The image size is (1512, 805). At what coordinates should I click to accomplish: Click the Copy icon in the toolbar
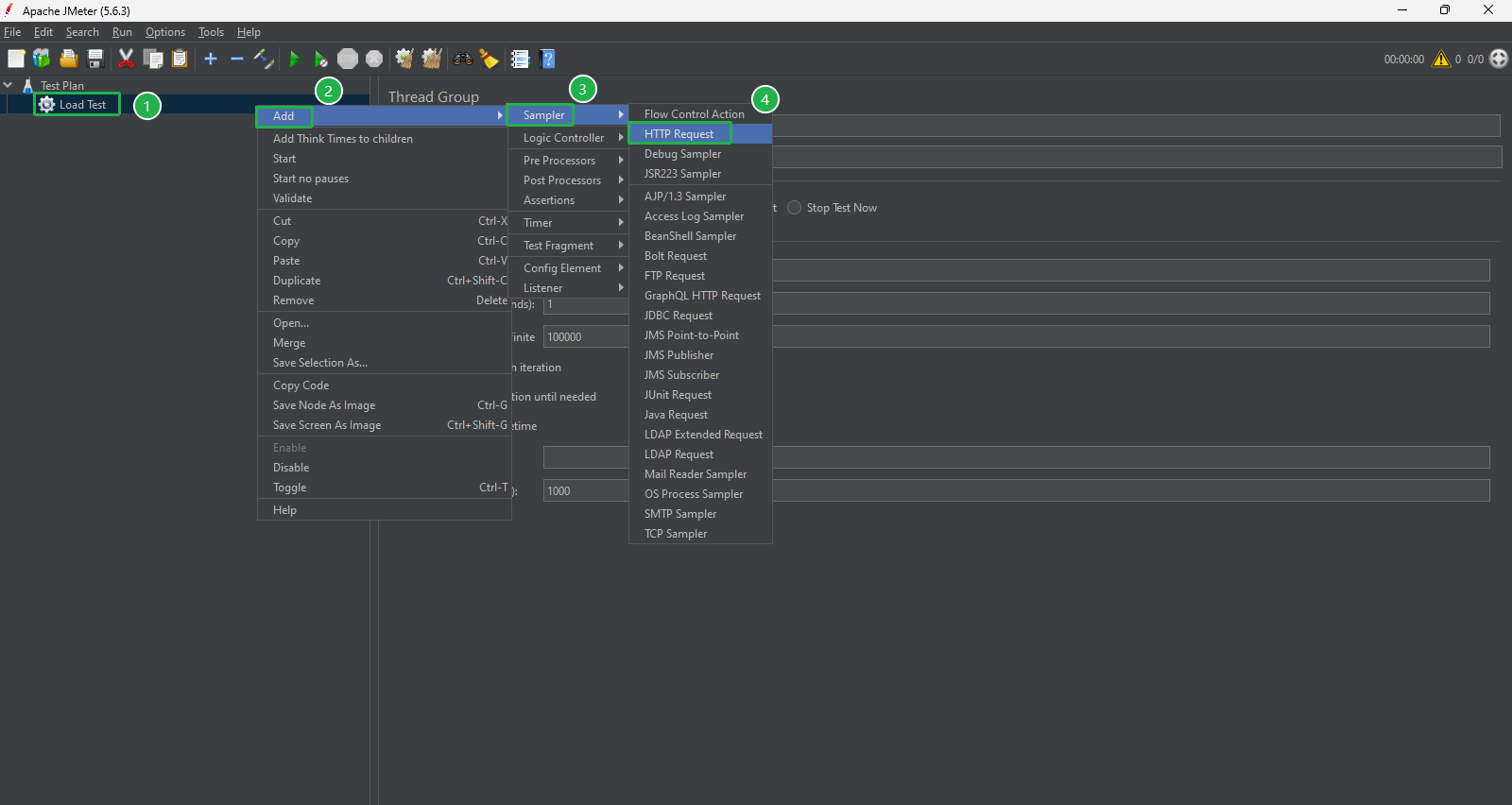pyautogui.click(x=153, y=59)
